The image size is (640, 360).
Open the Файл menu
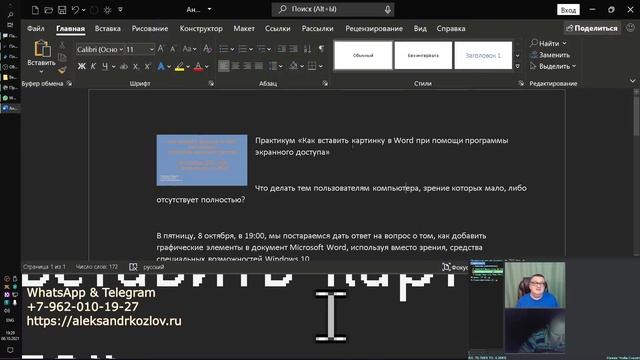click(36, 29)
